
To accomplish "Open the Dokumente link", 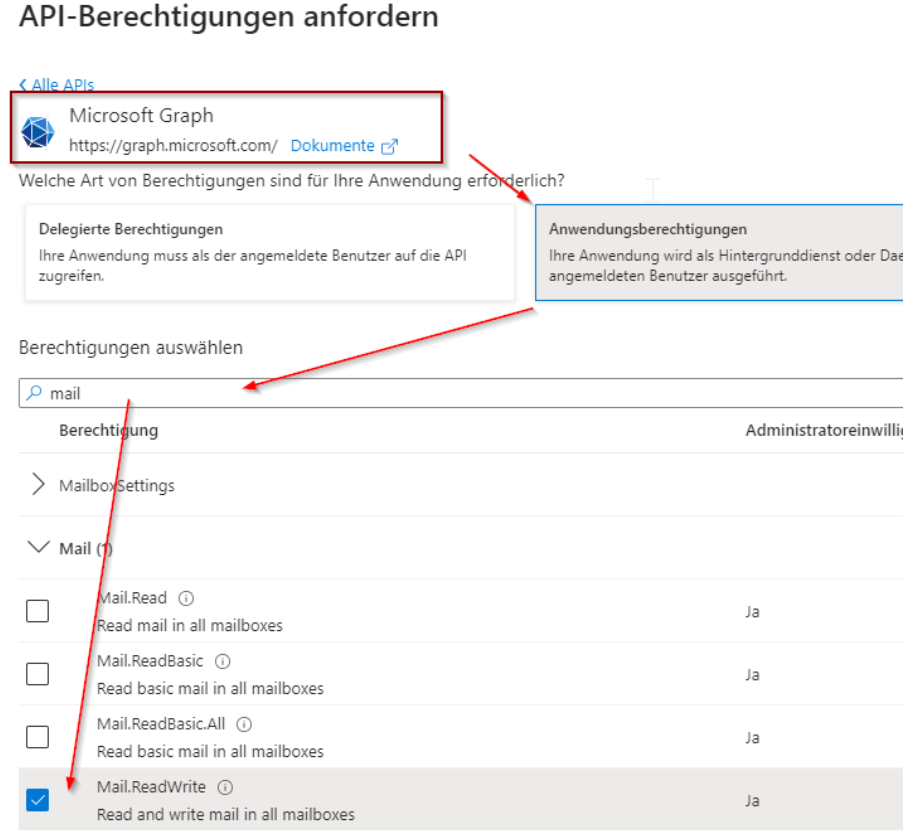I will (332, 146).
